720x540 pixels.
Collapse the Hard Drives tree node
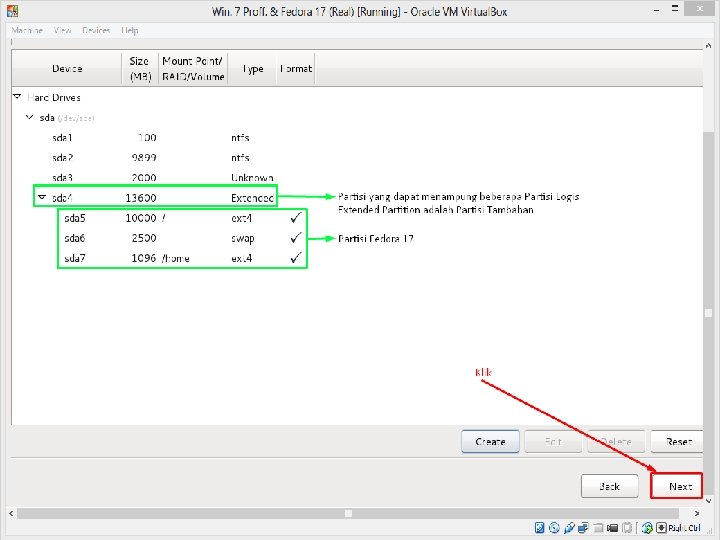pyautogui.click(x=17, y=96)
